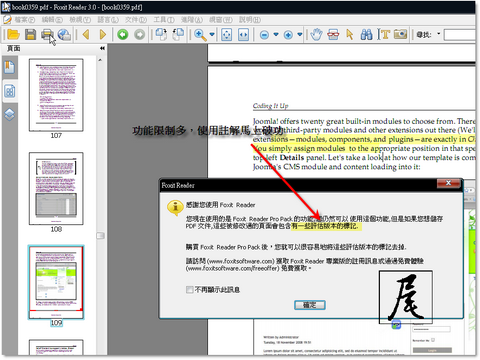The height and width of the screenshot is (360, 480).
Task: Select the page 107 thumbnail
Action: click(x=56, y=95)
